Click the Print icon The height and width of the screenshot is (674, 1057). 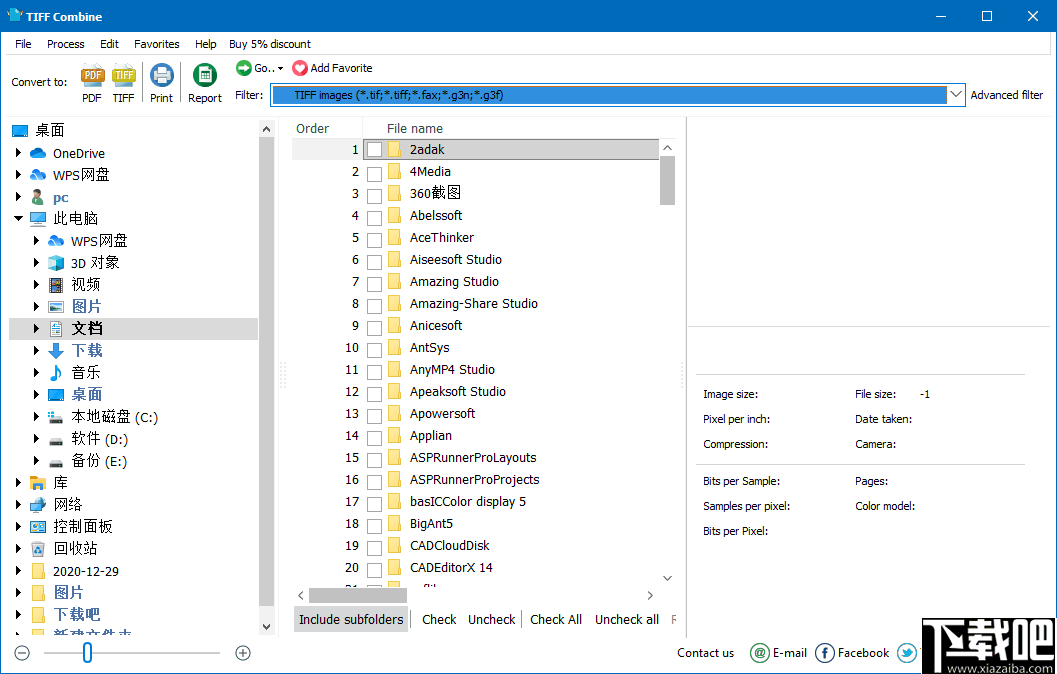(162, 75)
